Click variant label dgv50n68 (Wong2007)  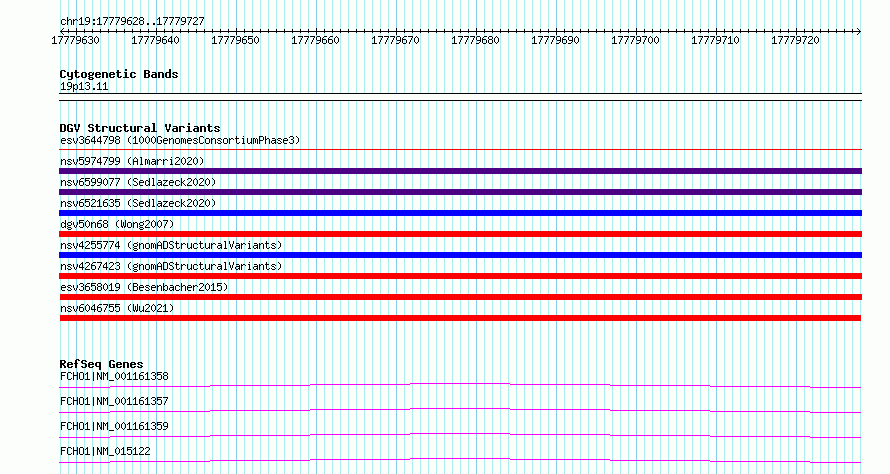[117, 224]
